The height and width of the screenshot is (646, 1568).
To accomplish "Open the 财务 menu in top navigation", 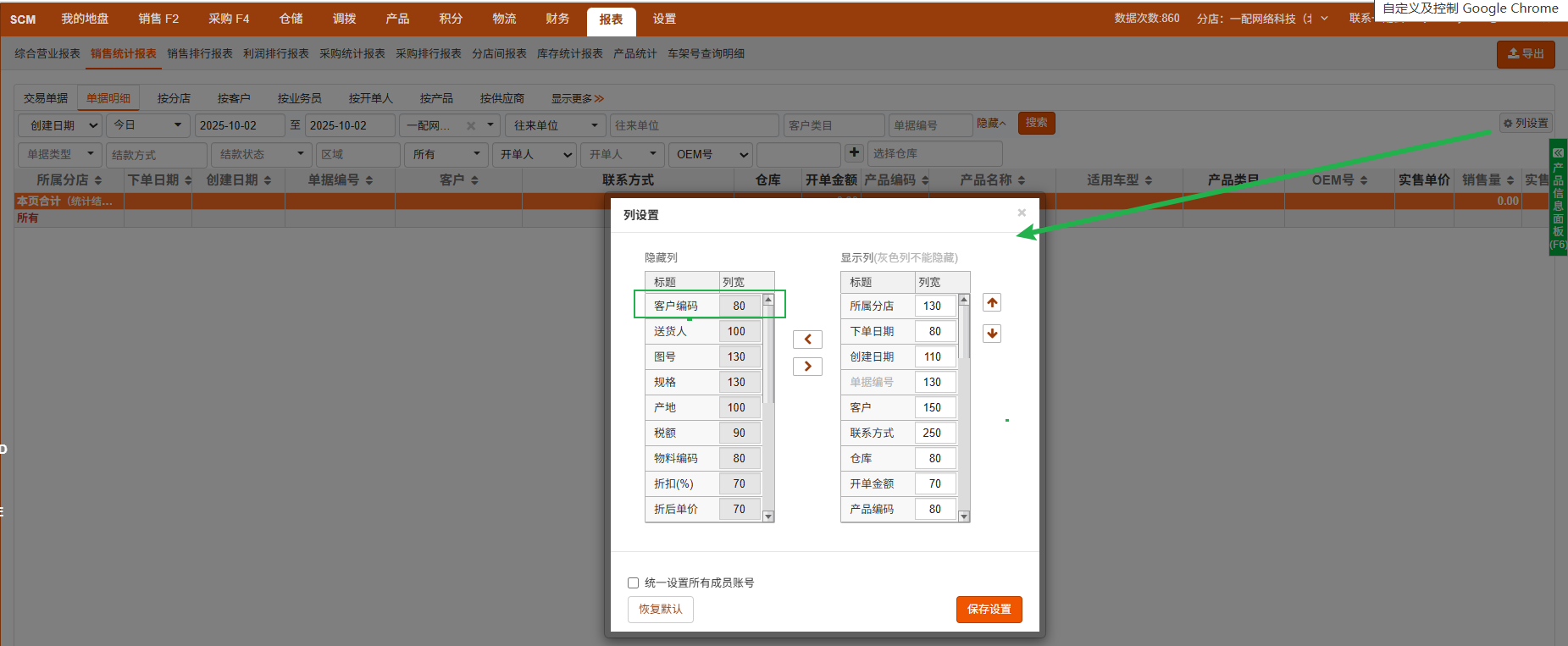I will 557,19.
